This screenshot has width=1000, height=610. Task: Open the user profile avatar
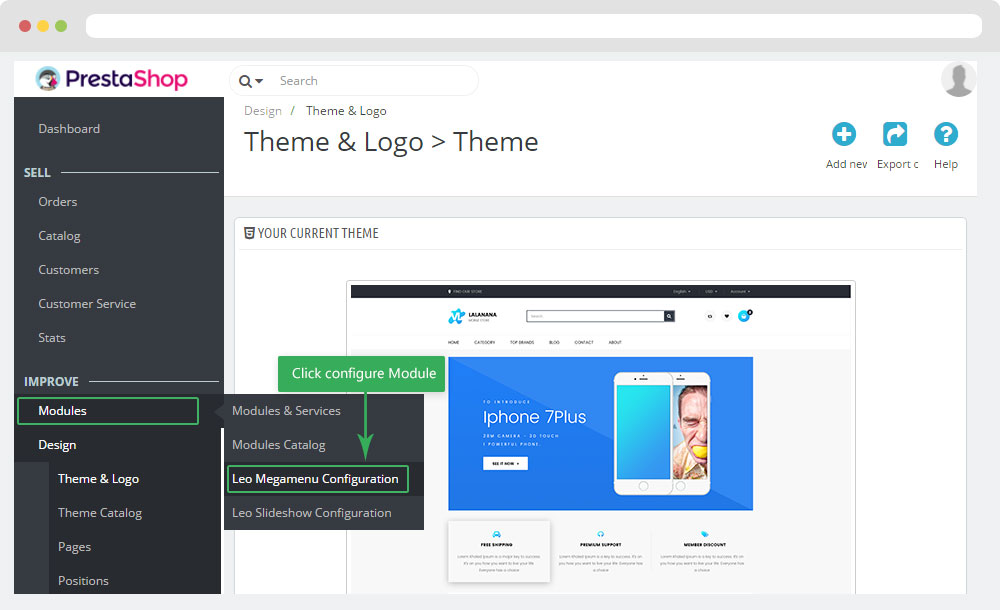tap(958, 80)
